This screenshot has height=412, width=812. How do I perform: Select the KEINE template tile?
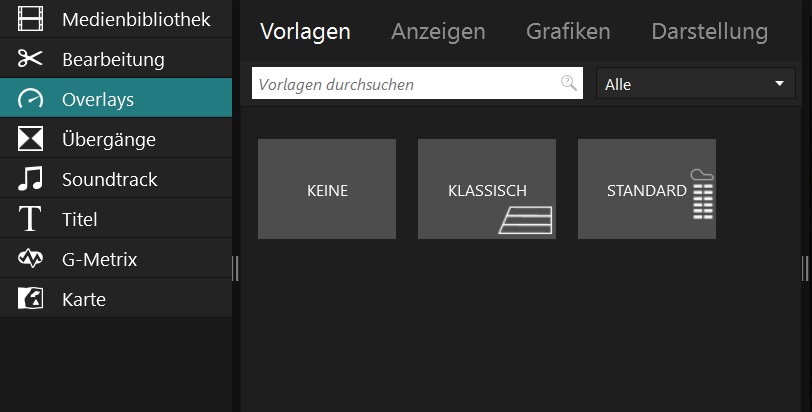point(327,189)
